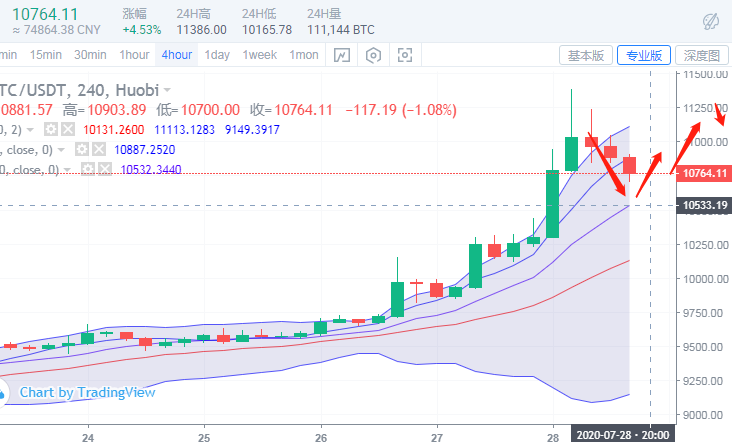The image size is (732, 442).
Task: Click the current price 10764.11 header
Action: pos(45,14)
